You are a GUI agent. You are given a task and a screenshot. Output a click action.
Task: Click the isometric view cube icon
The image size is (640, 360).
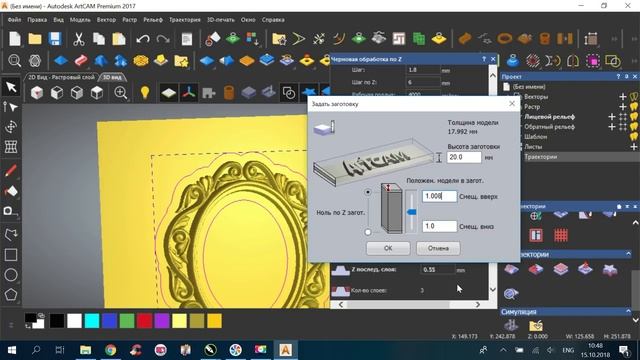tap(37, 93)
